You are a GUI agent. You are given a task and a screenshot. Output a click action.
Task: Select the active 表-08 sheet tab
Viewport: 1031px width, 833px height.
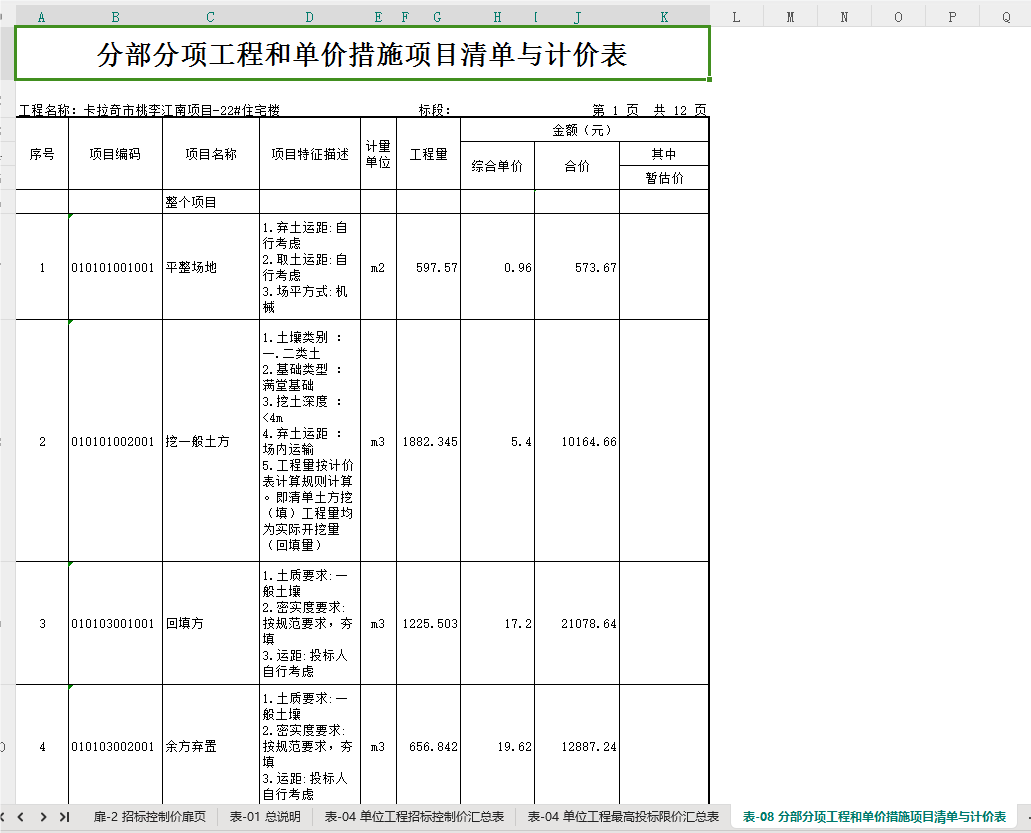pyautogui.click(x=874, y=817)
